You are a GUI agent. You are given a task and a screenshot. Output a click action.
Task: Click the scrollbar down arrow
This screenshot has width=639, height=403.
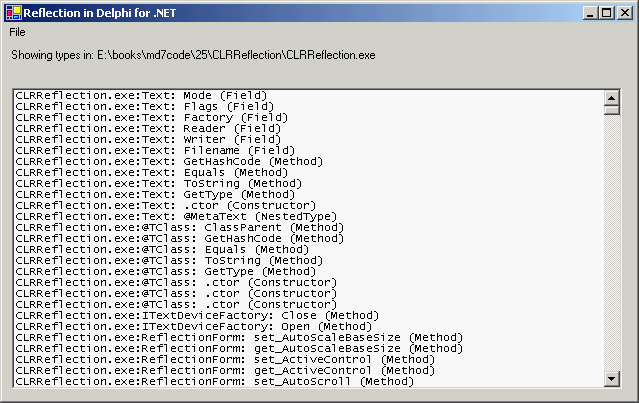[612, 379]
